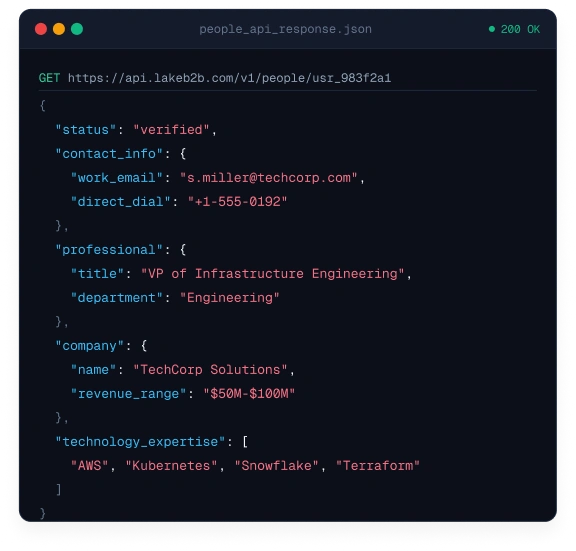
Task: Click the green maximize dot
Action: point(77,29)
